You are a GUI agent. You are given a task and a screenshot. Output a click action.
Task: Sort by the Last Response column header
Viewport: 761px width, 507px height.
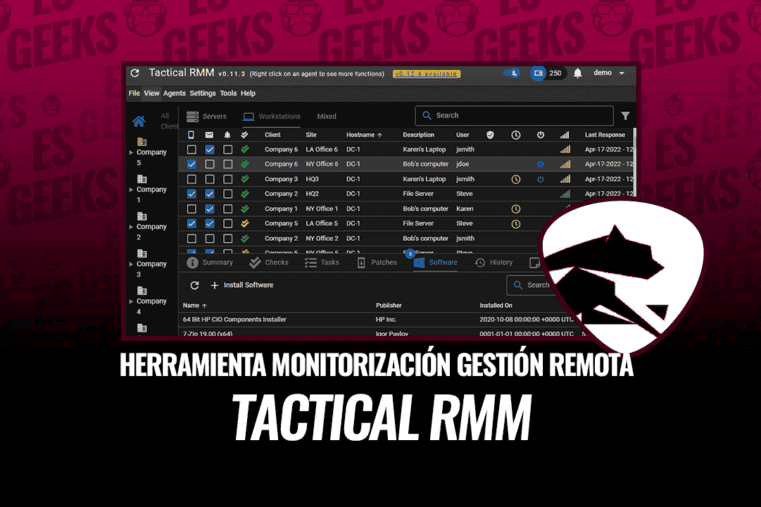[x=605, y=135]
